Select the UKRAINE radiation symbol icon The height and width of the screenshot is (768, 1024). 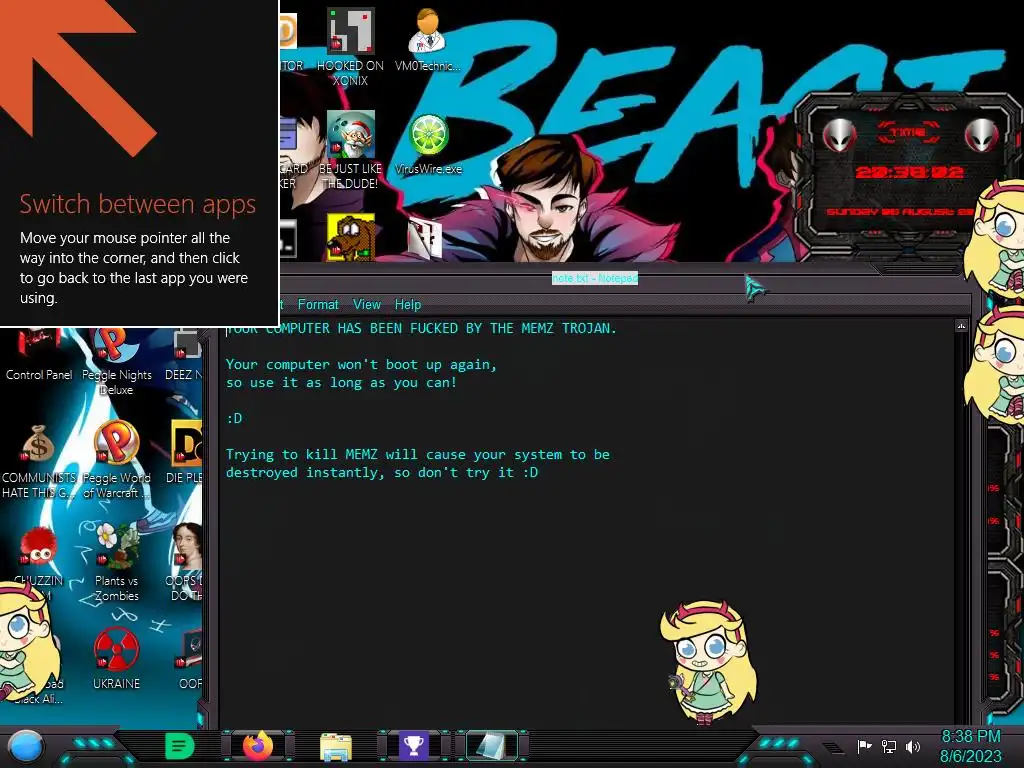(116, 658)
